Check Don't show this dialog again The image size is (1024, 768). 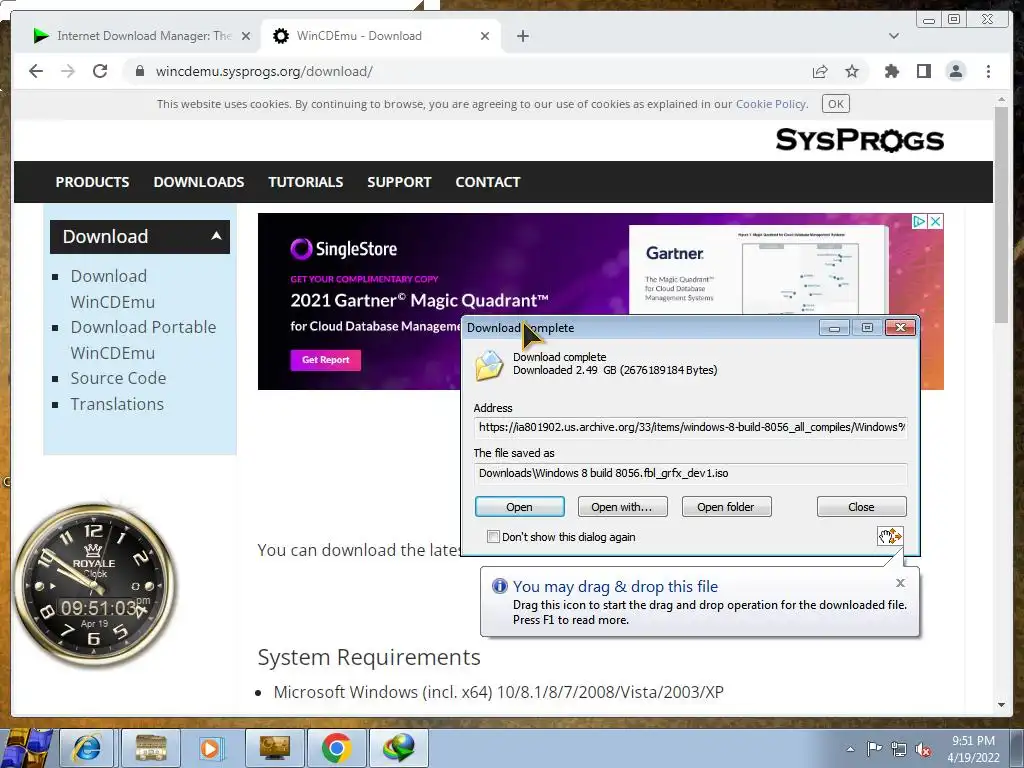click(493, 537)
